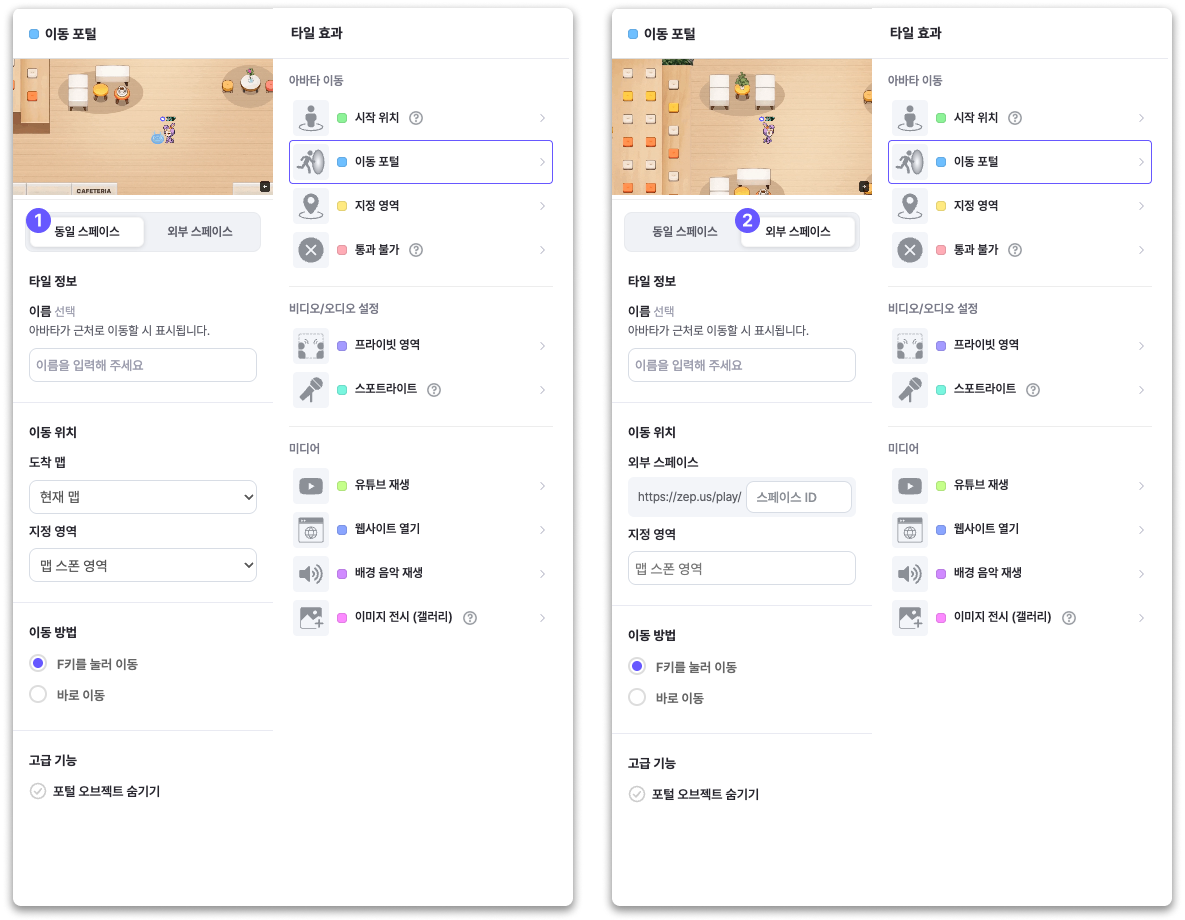Switch to 동일 스페이스 tab in left panel
Screen dimensions: 1185x920
click(x=86, y=231)
